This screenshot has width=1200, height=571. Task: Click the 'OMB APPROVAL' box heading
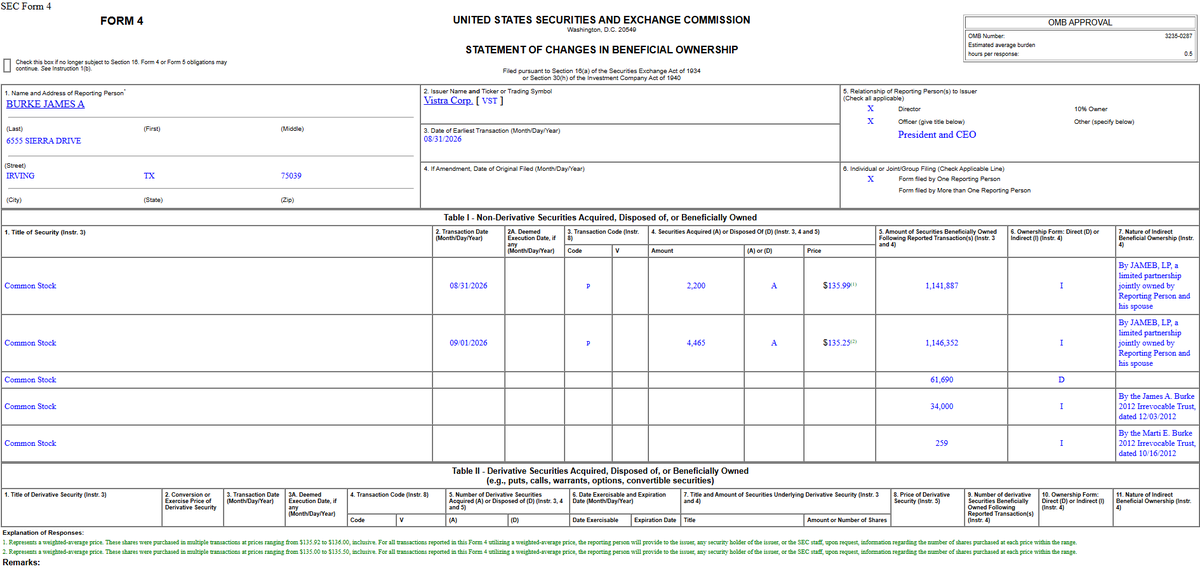click(x=1079, y=22)
